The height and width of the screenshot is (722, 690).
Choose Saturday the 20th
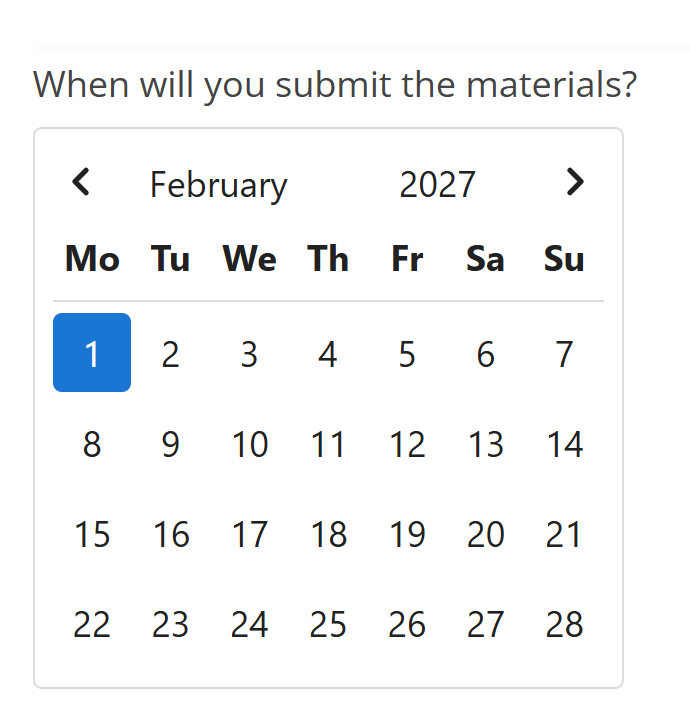point(486,533)
